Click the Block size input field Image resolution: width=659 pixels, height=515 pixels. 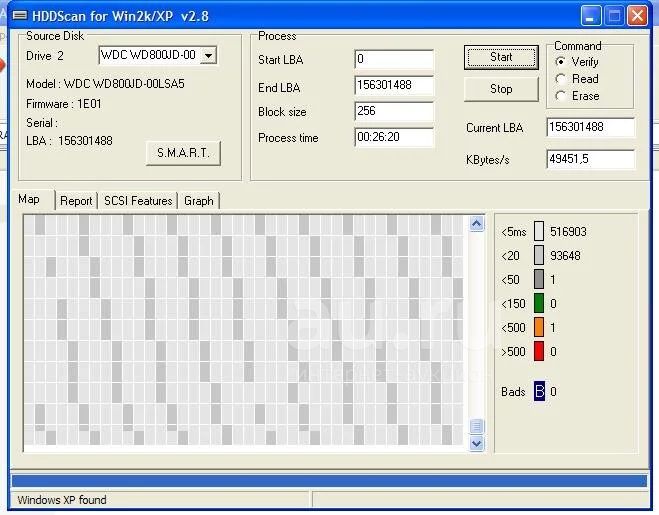click(394, 111)
